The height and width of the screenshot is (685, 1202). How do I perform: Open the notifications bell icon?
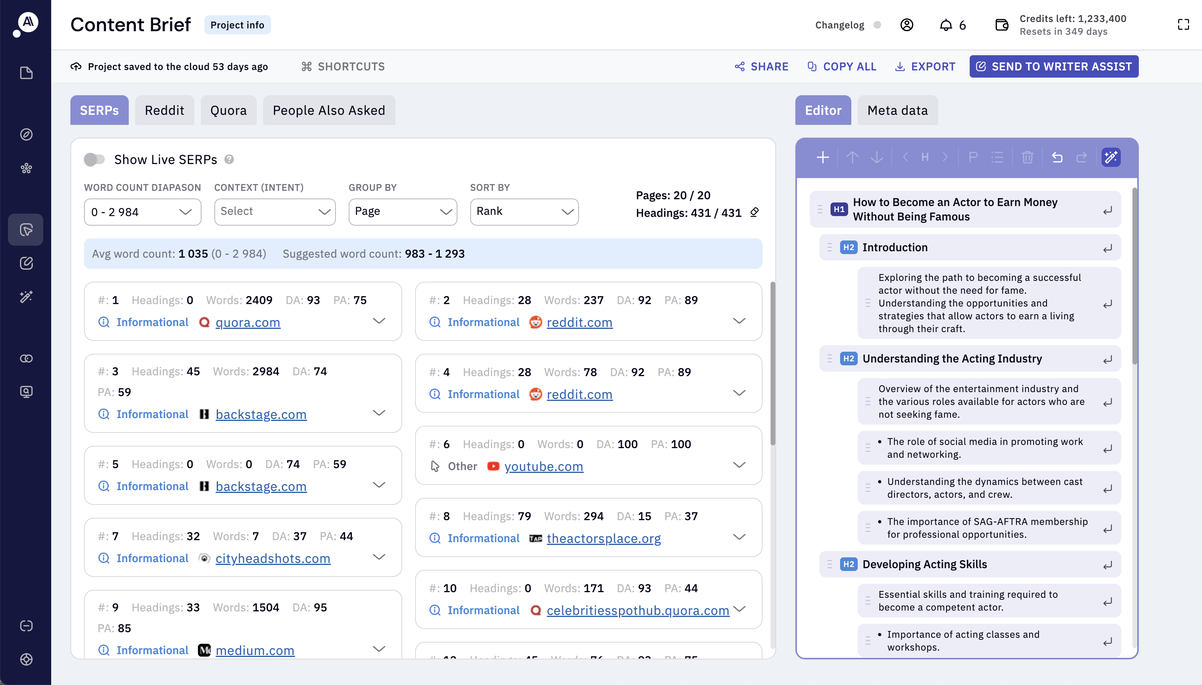(x=946, y=25)
